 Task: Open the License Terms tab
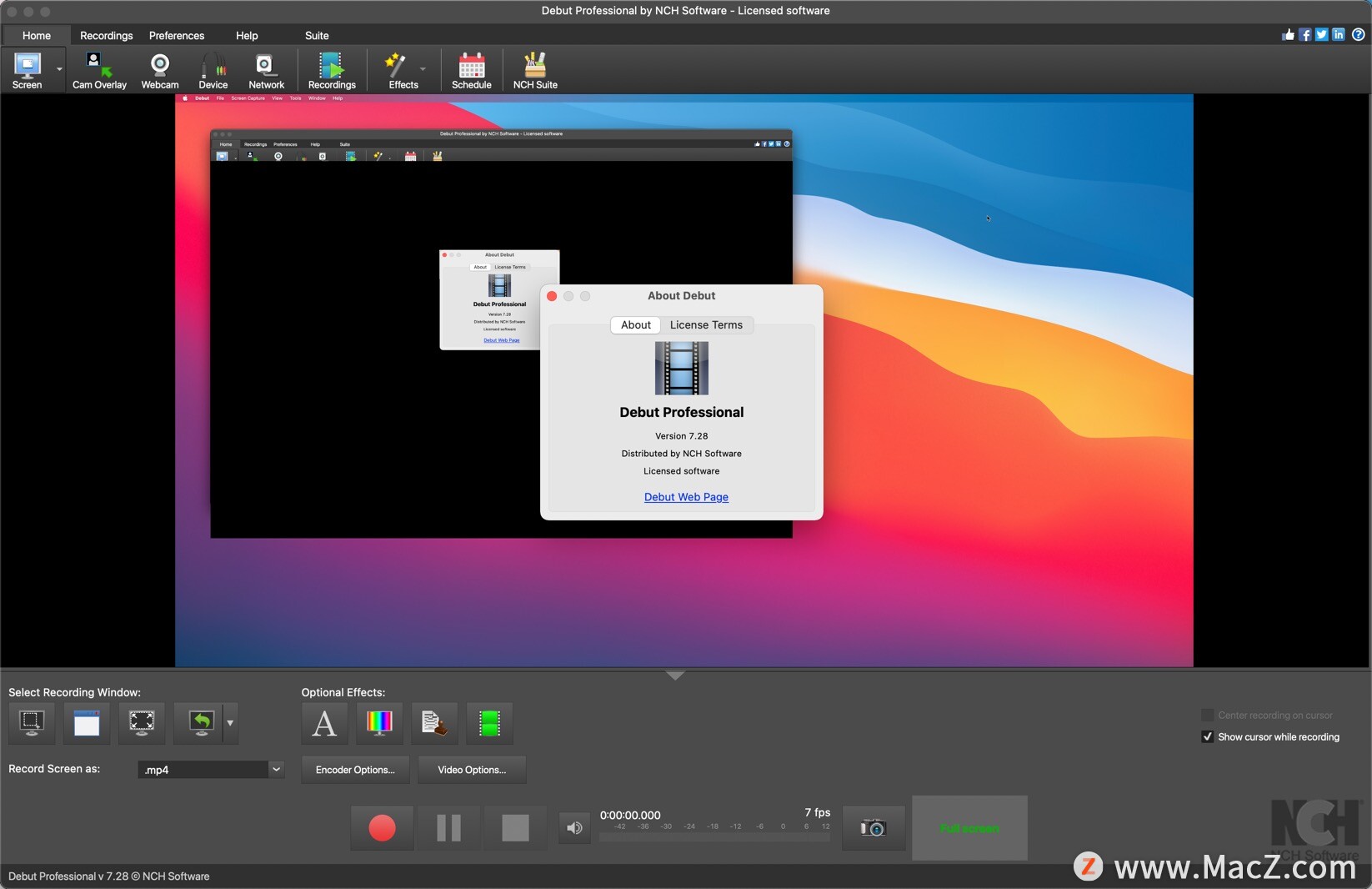706,325
